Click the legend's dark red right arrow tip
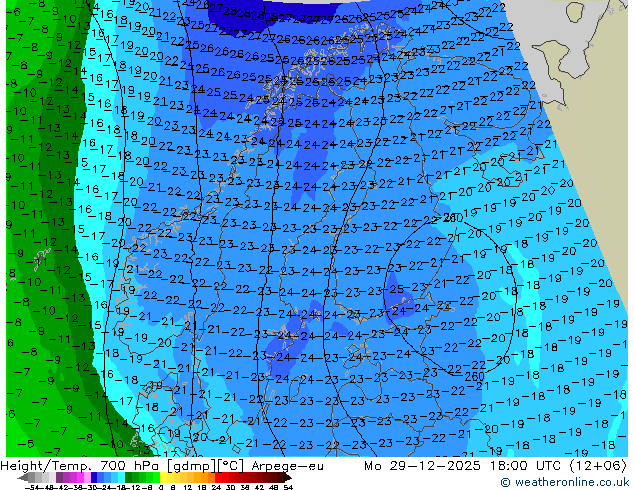634x490 pixels. coord(290,478)
